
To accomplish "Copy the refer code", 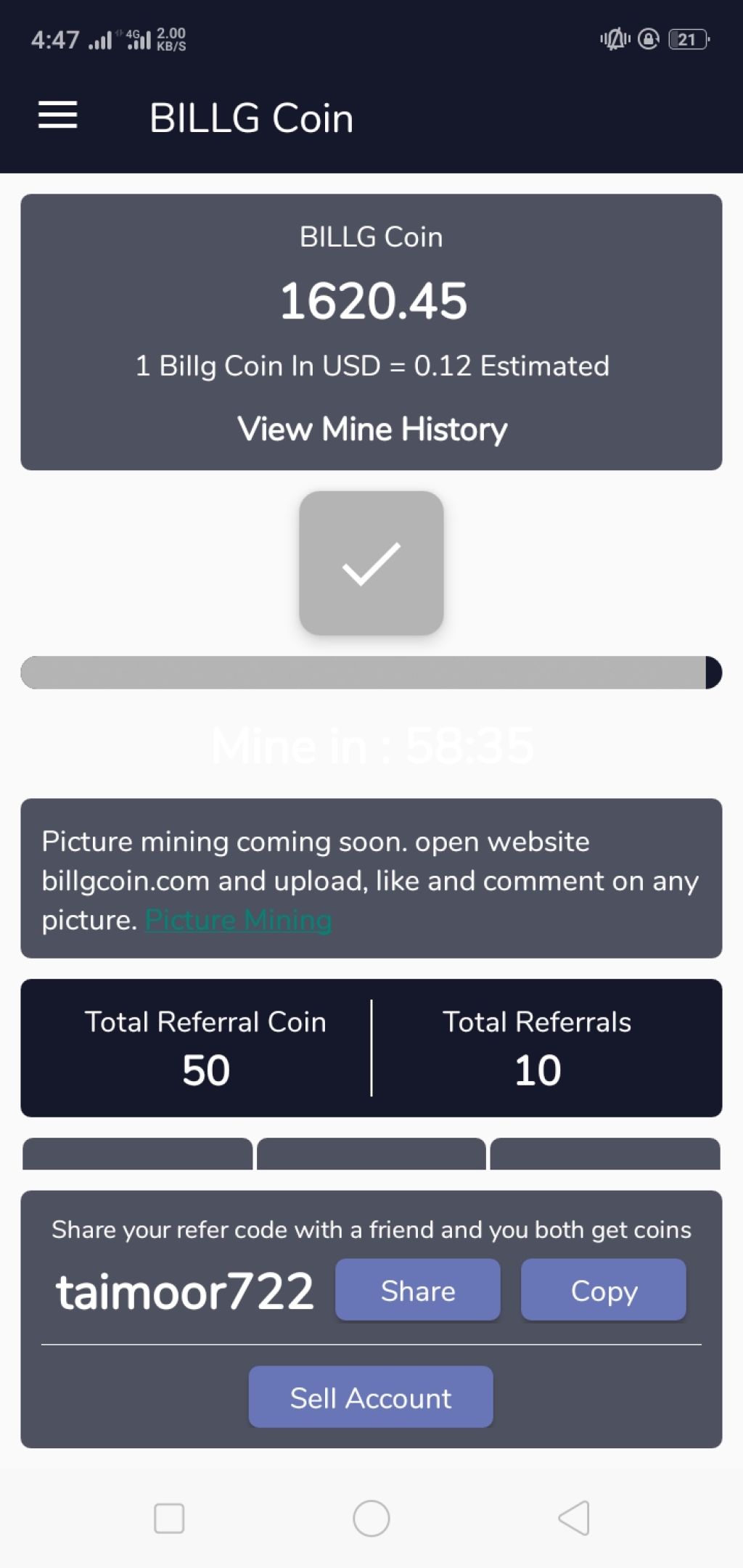I will 603,1290.
